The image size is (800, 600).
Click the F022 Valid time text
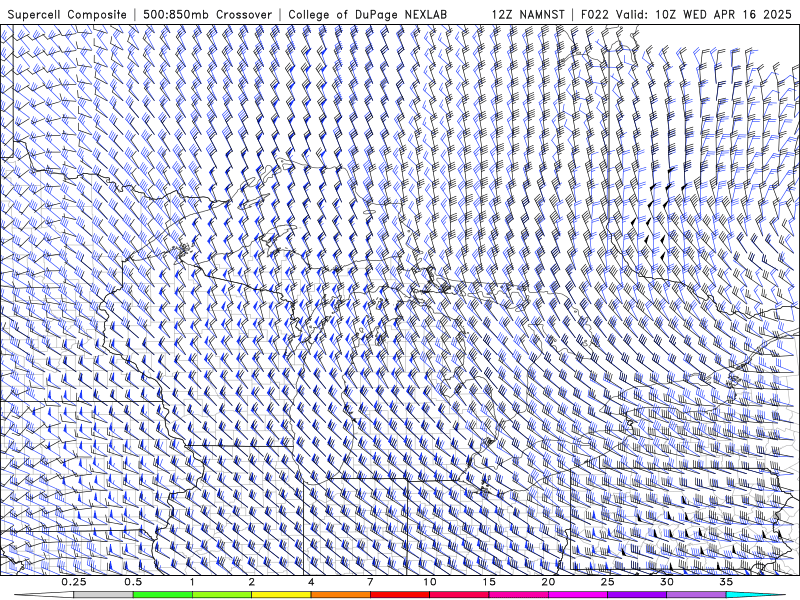pyautogui.click(x=686, y=14)
